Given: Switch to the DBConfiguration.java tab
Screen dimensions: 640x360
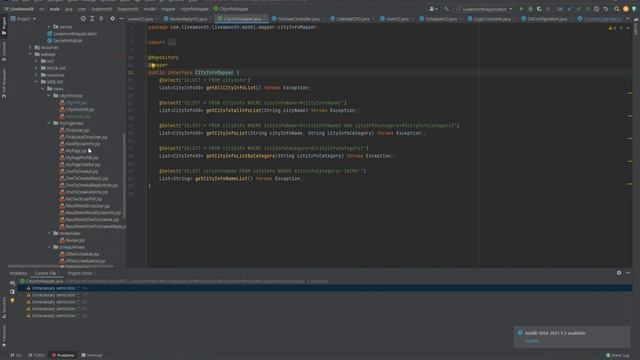Looking at the screenshot, I should [546, 19].
